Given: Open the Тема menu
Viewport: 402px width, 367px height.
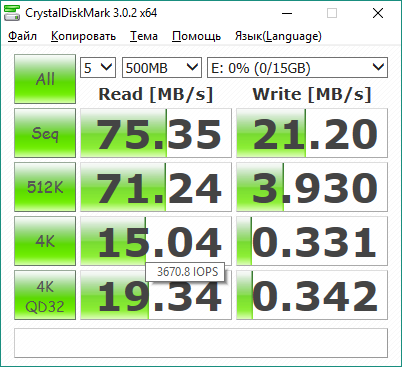Looking at the screenshot, I should pyautogui.click(x=144, y=36).
